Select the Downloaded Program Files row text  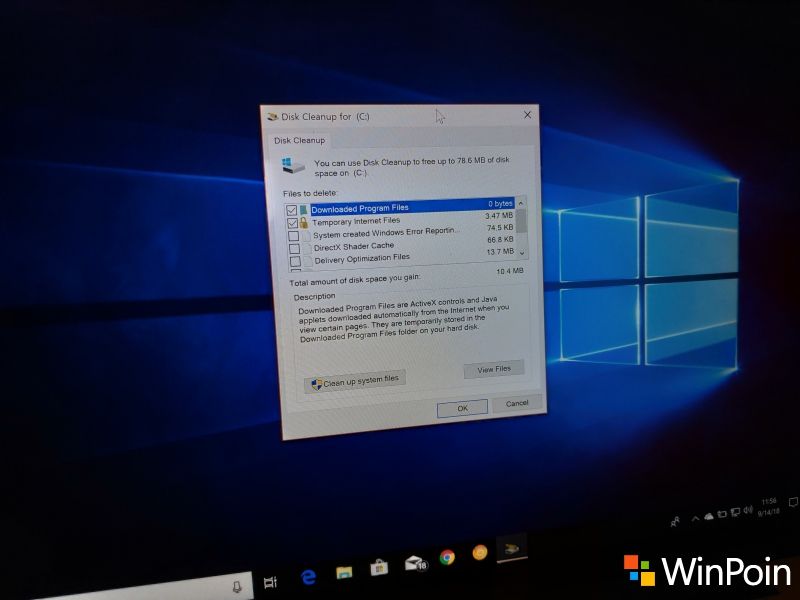coord(360,208)
